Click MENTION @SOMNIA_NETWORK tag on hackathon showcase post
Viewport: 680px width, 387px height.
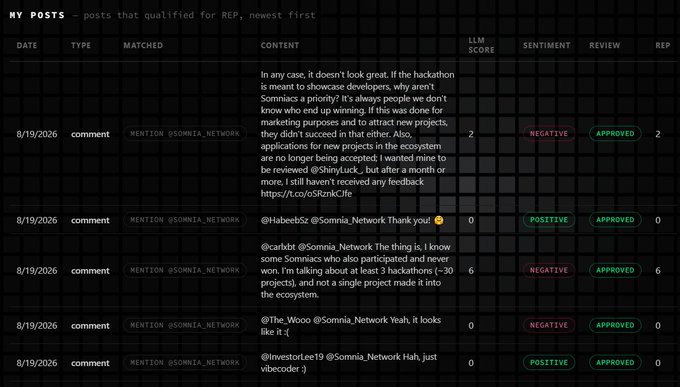click(185, 134)
